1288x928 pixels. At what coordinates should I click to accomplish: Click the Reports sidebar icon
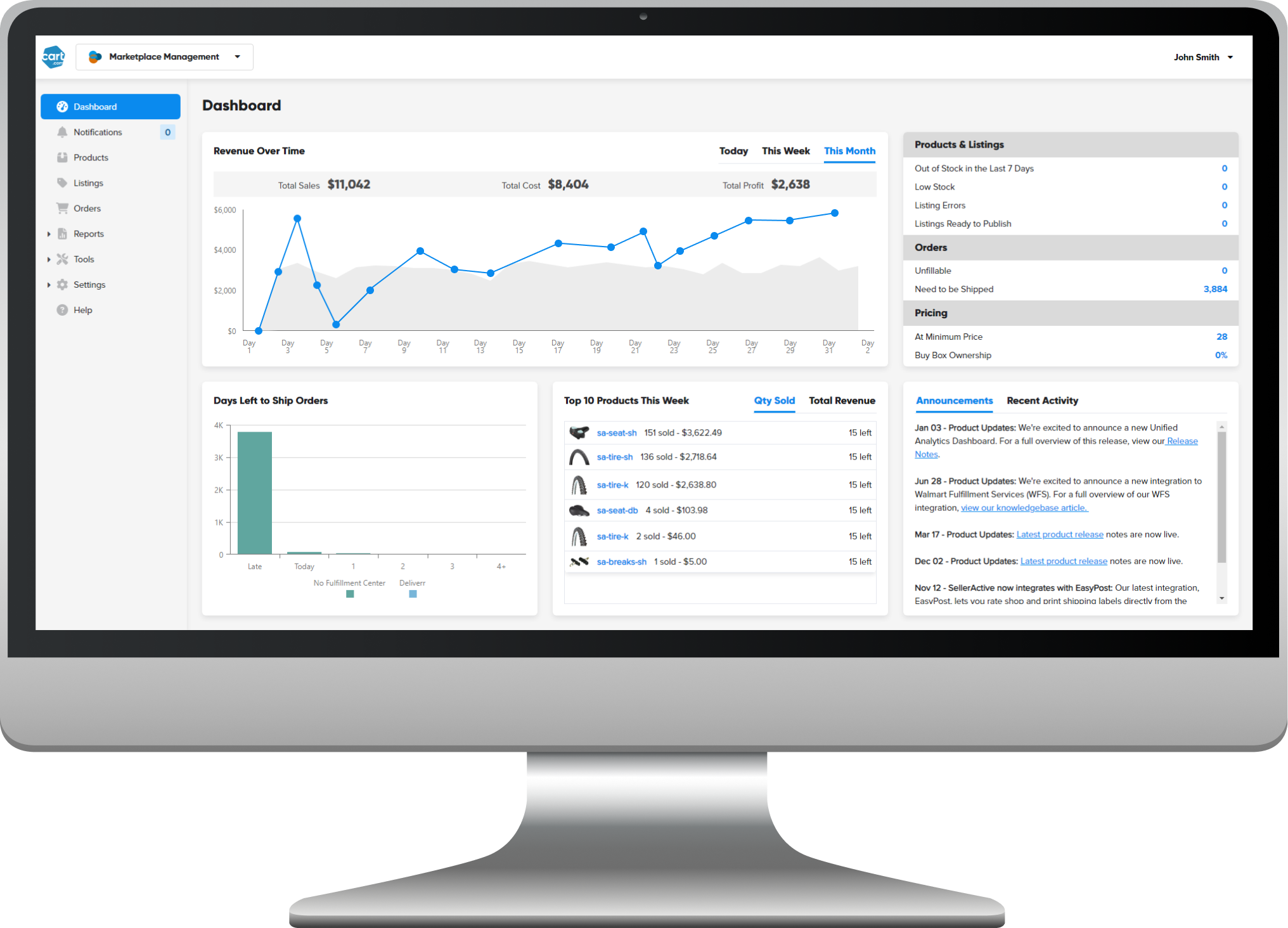pos(62,233)
